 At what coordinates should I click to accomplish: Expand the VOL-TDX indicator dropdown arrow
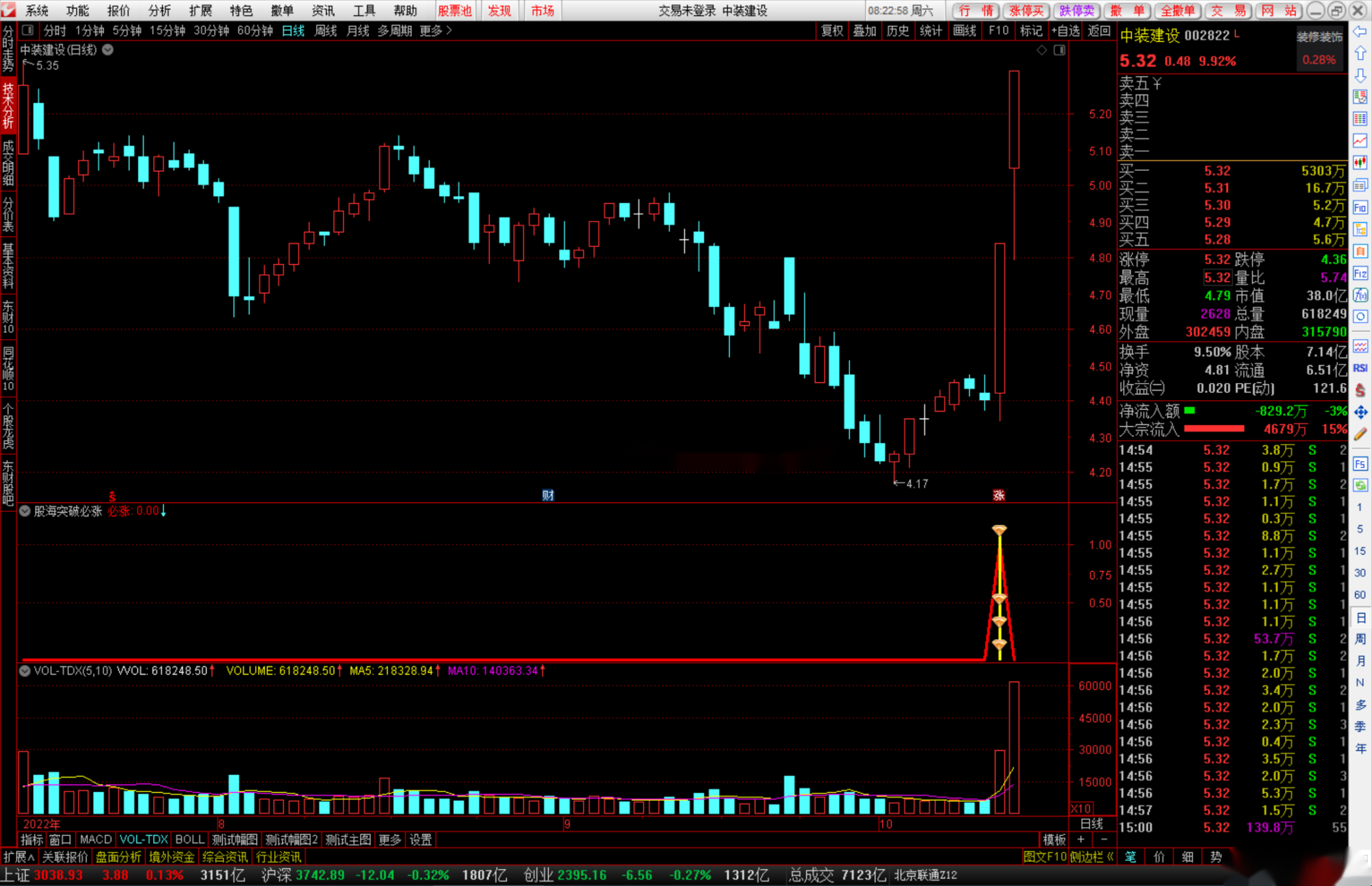coord(25,671)
